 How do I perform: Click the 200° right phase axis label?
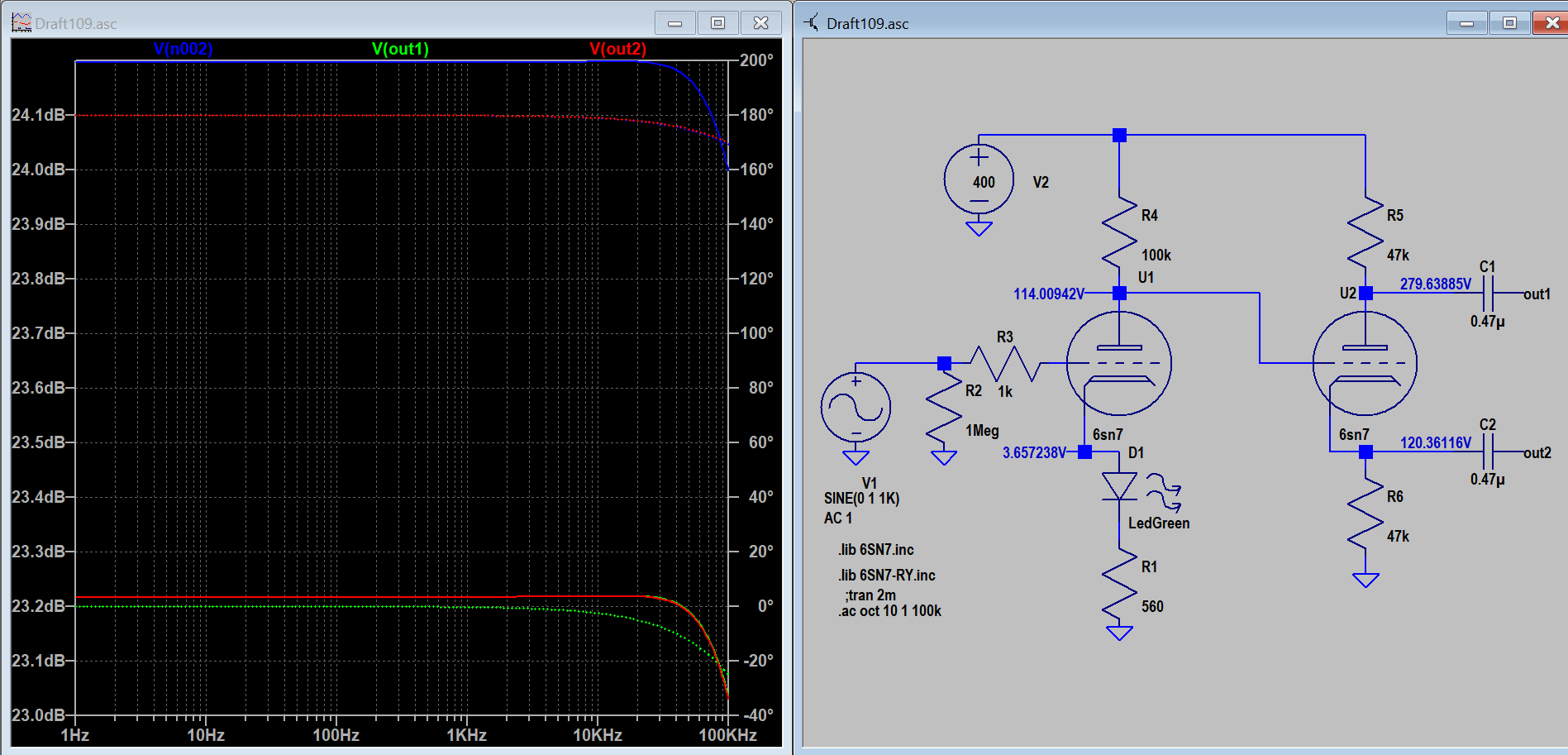click(756, 60)
